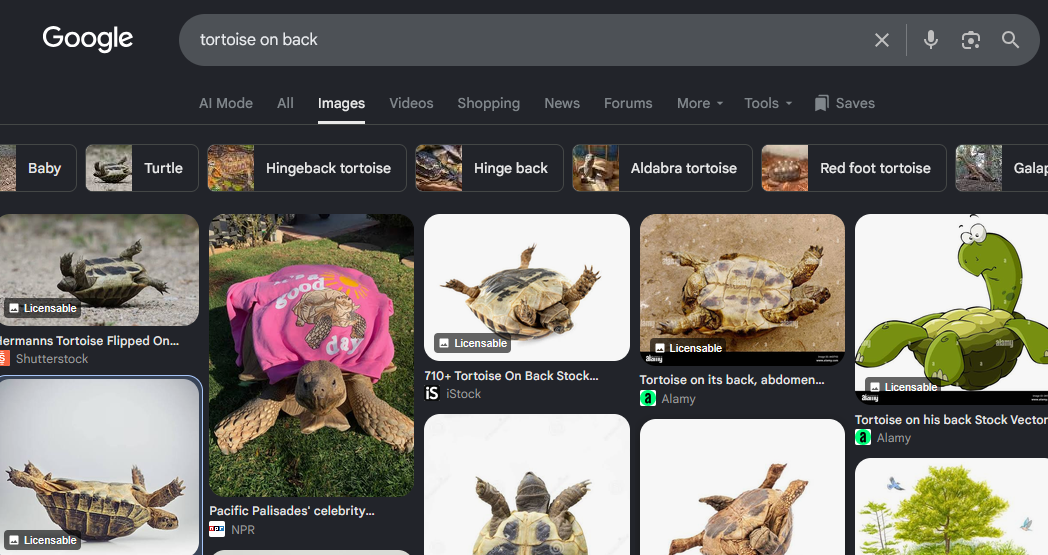The height and width of the screenshot is (555, 1048).
Task: Open the More dropdown menu
Action: click(x=700, y=103)
